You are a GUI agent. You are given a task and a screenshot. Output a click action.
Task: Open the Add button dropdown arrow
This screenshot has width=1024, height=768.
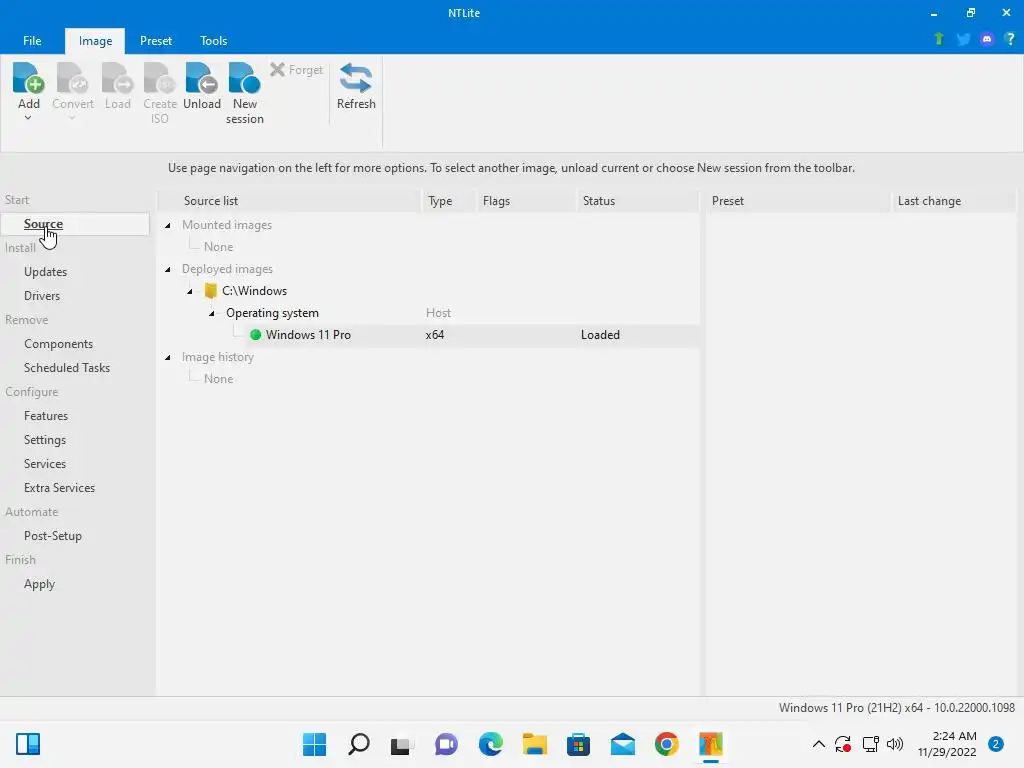tap(28, 118)
